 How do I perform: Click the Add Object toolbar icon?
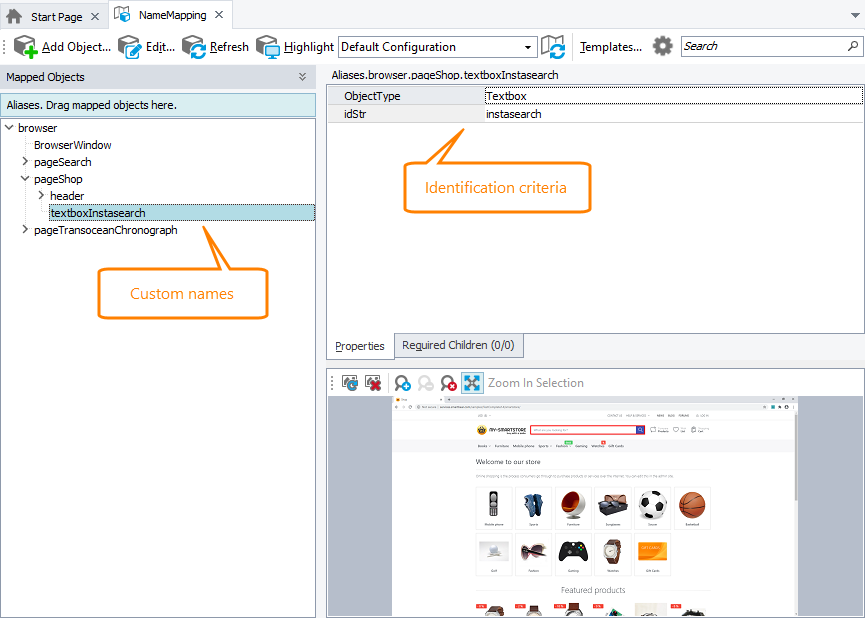tap(26, 46)
